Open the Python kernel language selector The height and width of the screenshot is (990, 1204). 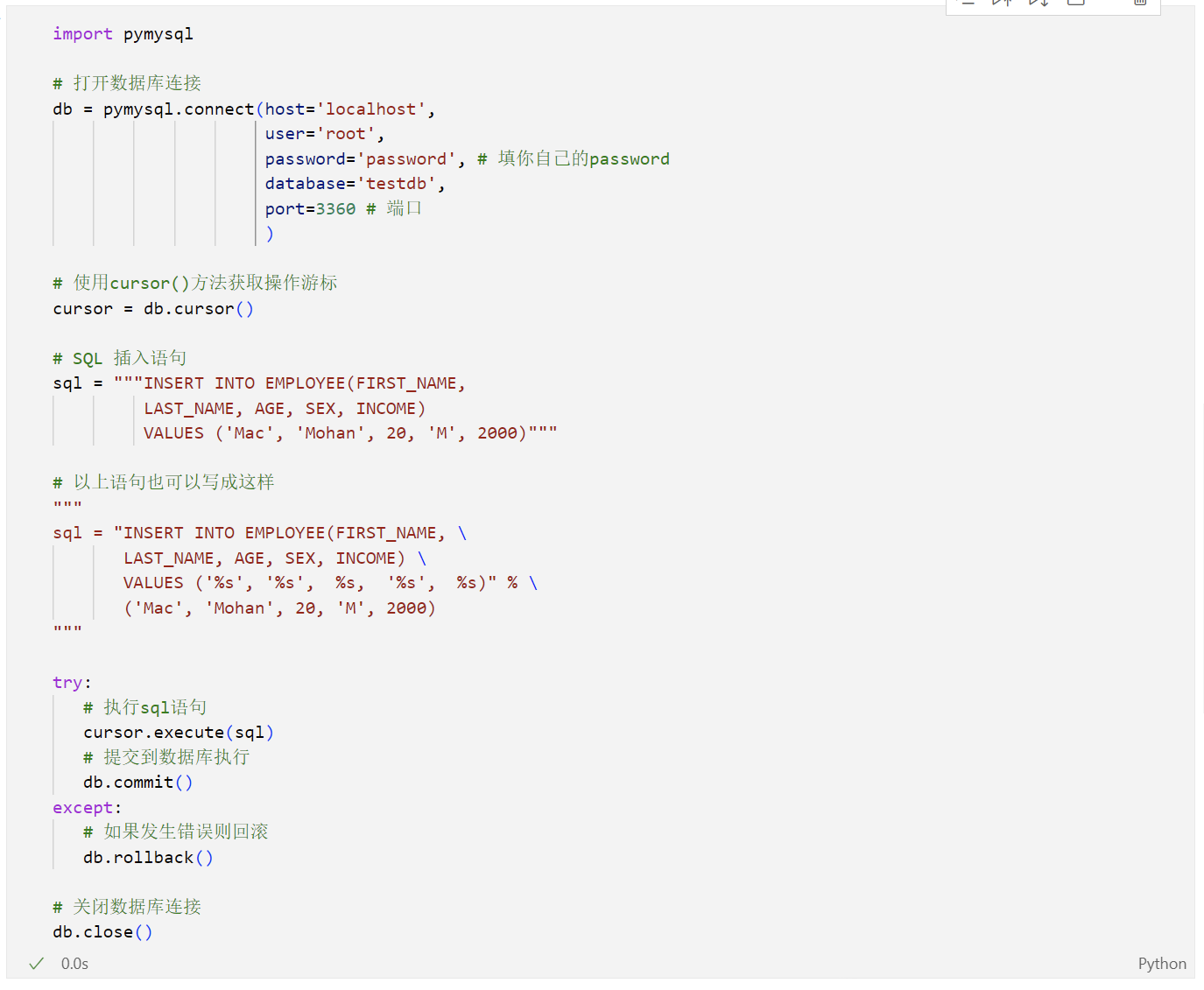click(1162, 963)
